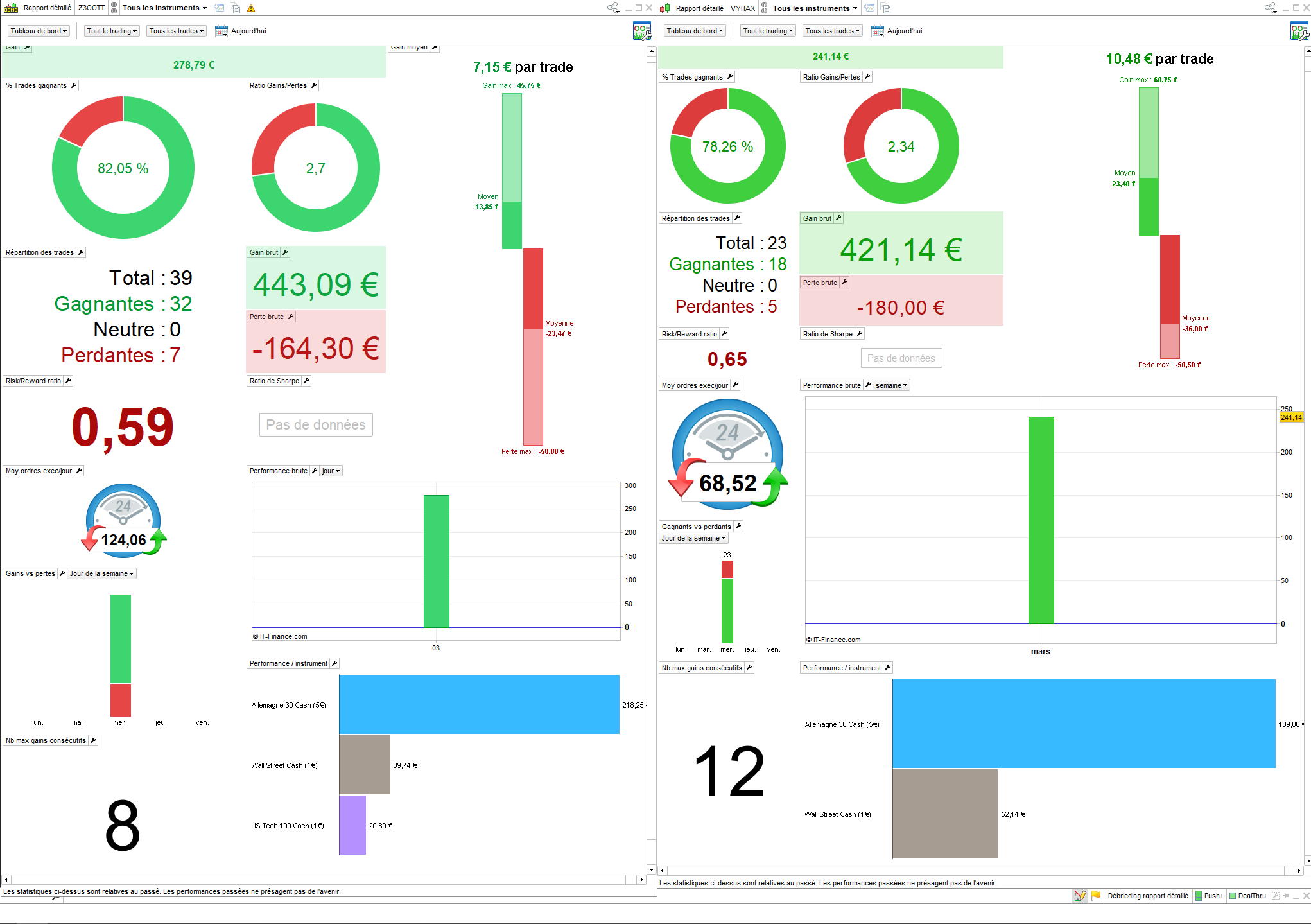
Task: Click 'Débrieding rapport détaillé' in bottom bar
Action: 1147,896
